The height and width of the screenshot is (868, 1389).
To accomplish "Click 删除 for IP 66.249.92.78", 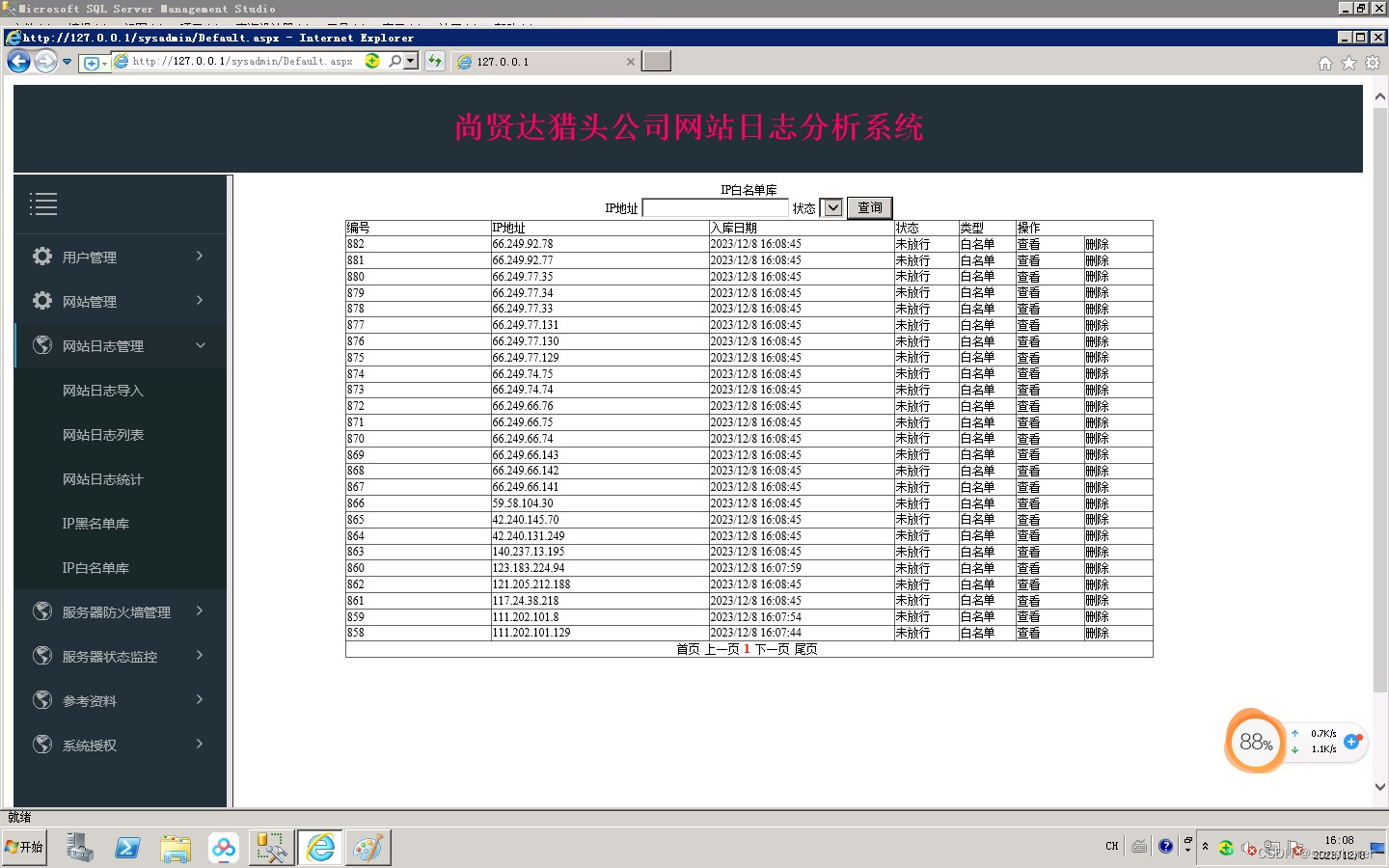I will pyautogui.click(x=1097, y=244).
